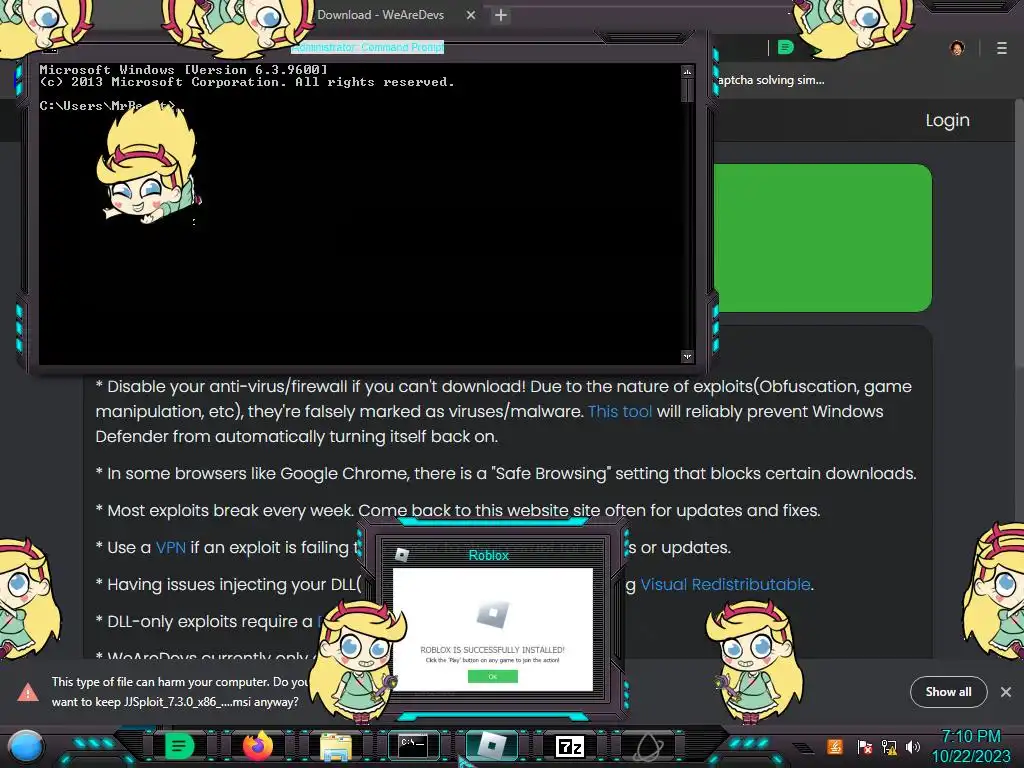Open a new browser tab with plus button
Screen dimensions: 1024x768
(501, 15)
